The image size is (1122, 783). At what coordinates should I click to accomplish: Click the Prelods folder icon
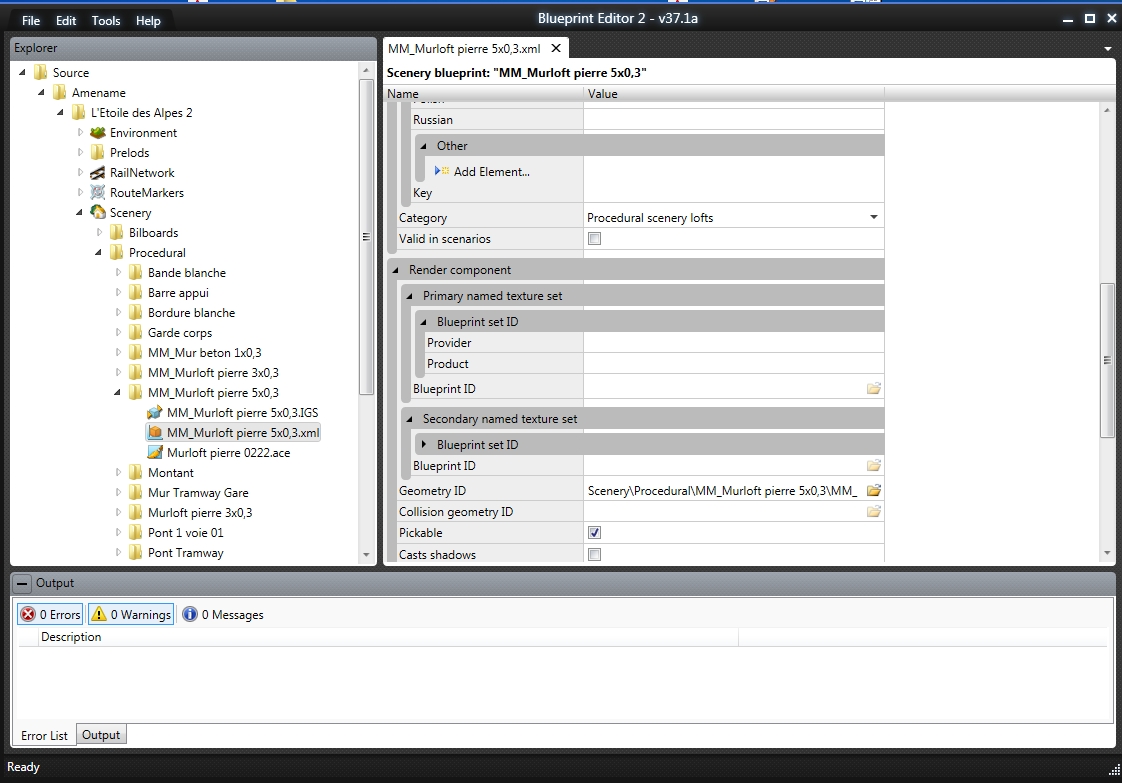click(x=98, y=152)
